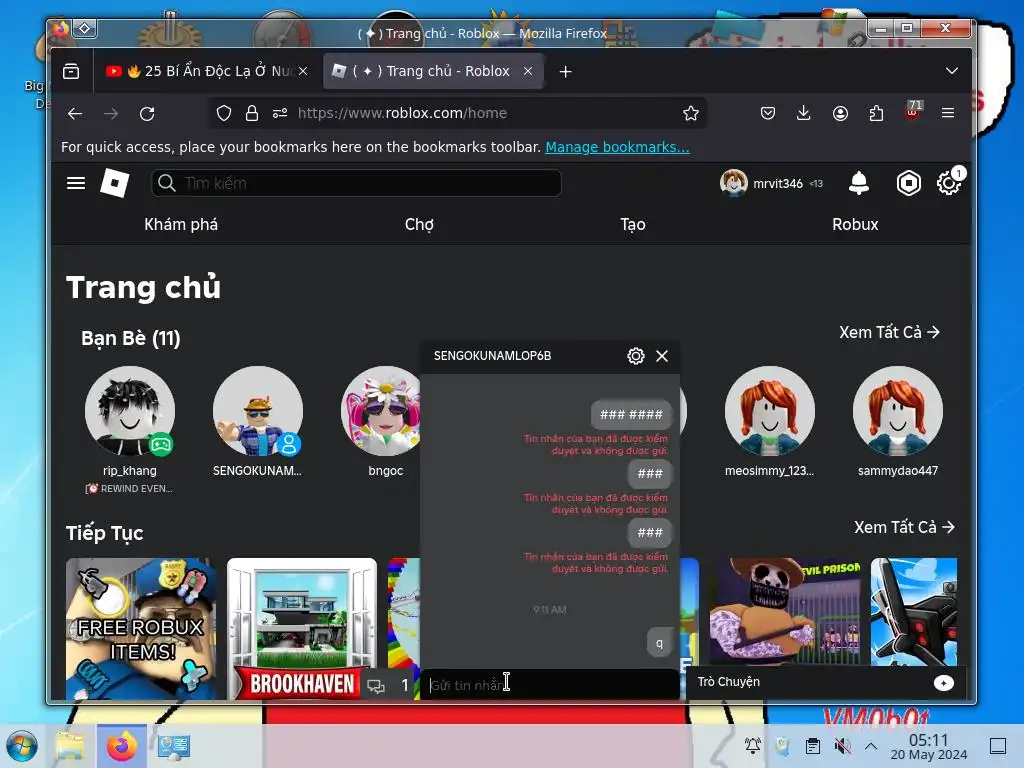The image size is (1024, 768).
Task: Open the Firefox shield tracking protection
Action: [224, 114]
